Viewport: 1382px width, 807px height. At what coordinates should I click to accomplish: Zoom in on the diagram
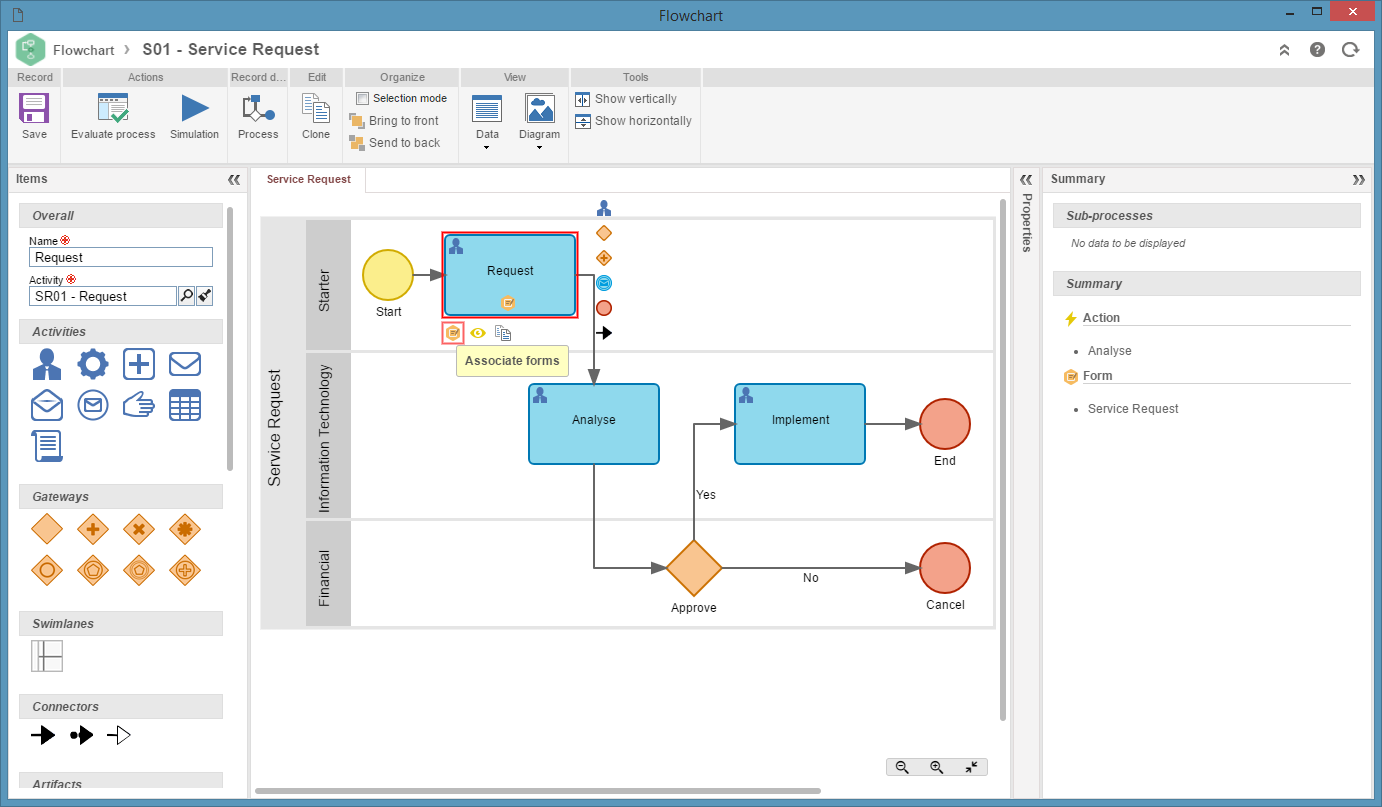[x=937, y=767]
